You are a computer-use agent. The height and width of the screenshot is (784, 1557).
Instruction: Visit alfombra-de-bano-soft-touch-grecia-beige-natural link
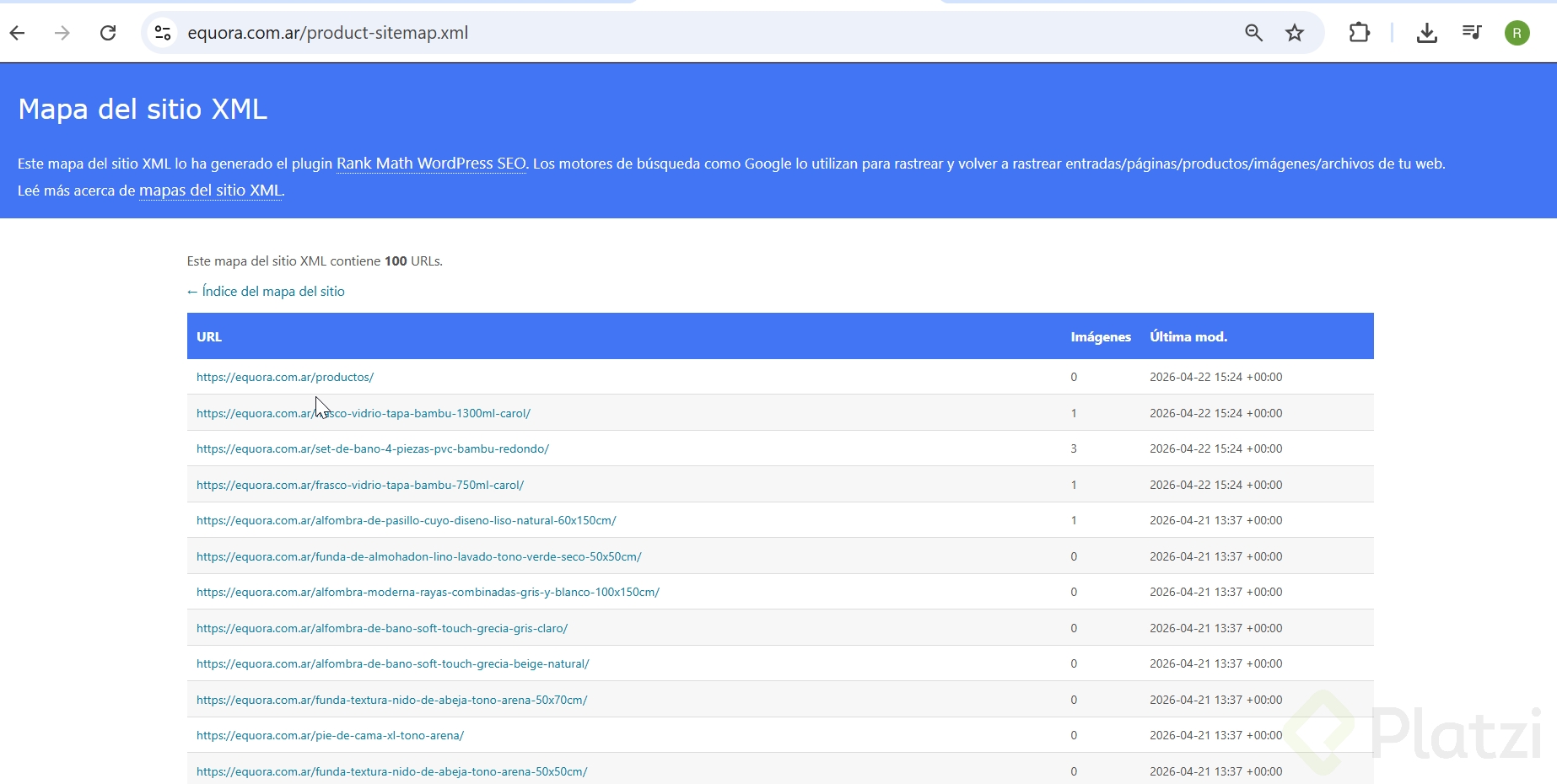[x=393, y=663]
